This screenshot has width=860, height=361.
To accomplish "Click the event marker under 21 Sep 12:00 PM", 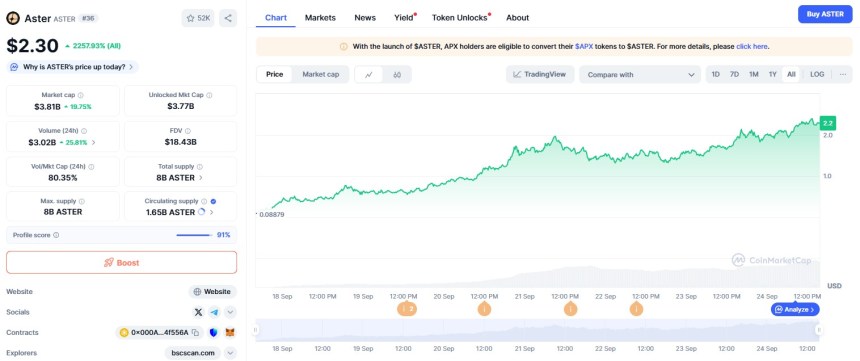I will 570,309.
